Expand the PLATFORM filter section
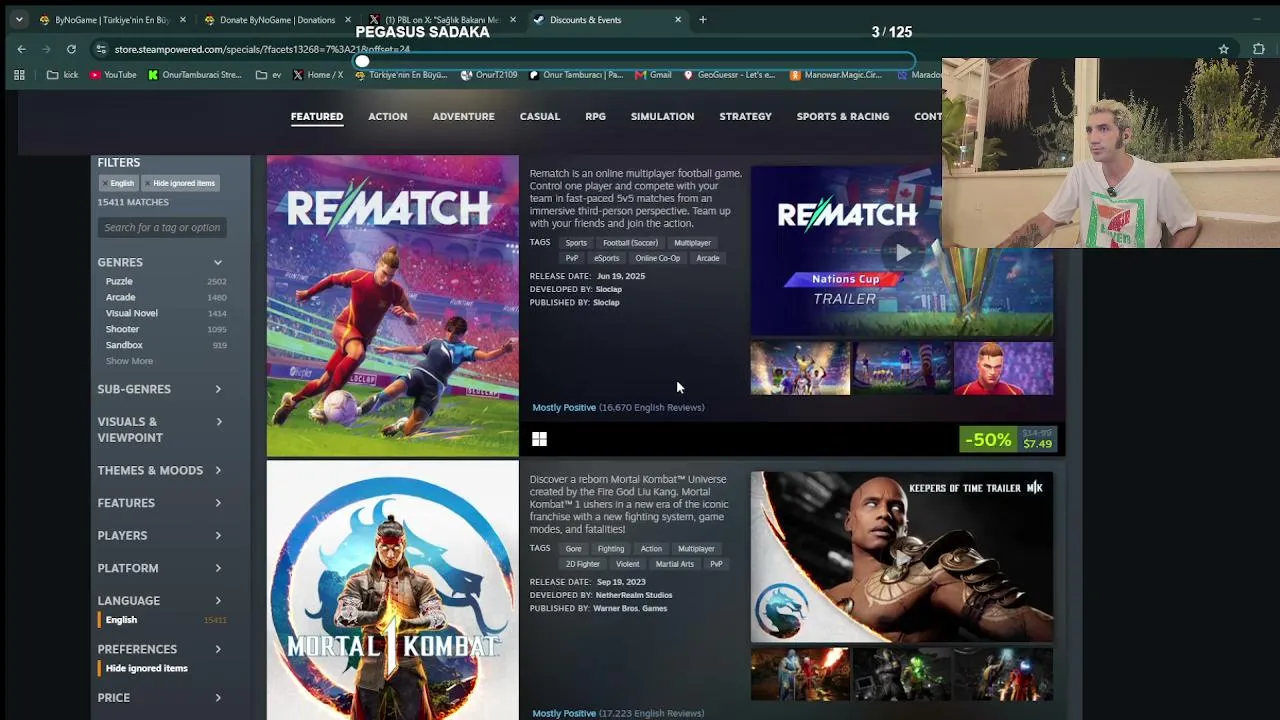This screenshot has width=1280, height=720. pos(160,568)
